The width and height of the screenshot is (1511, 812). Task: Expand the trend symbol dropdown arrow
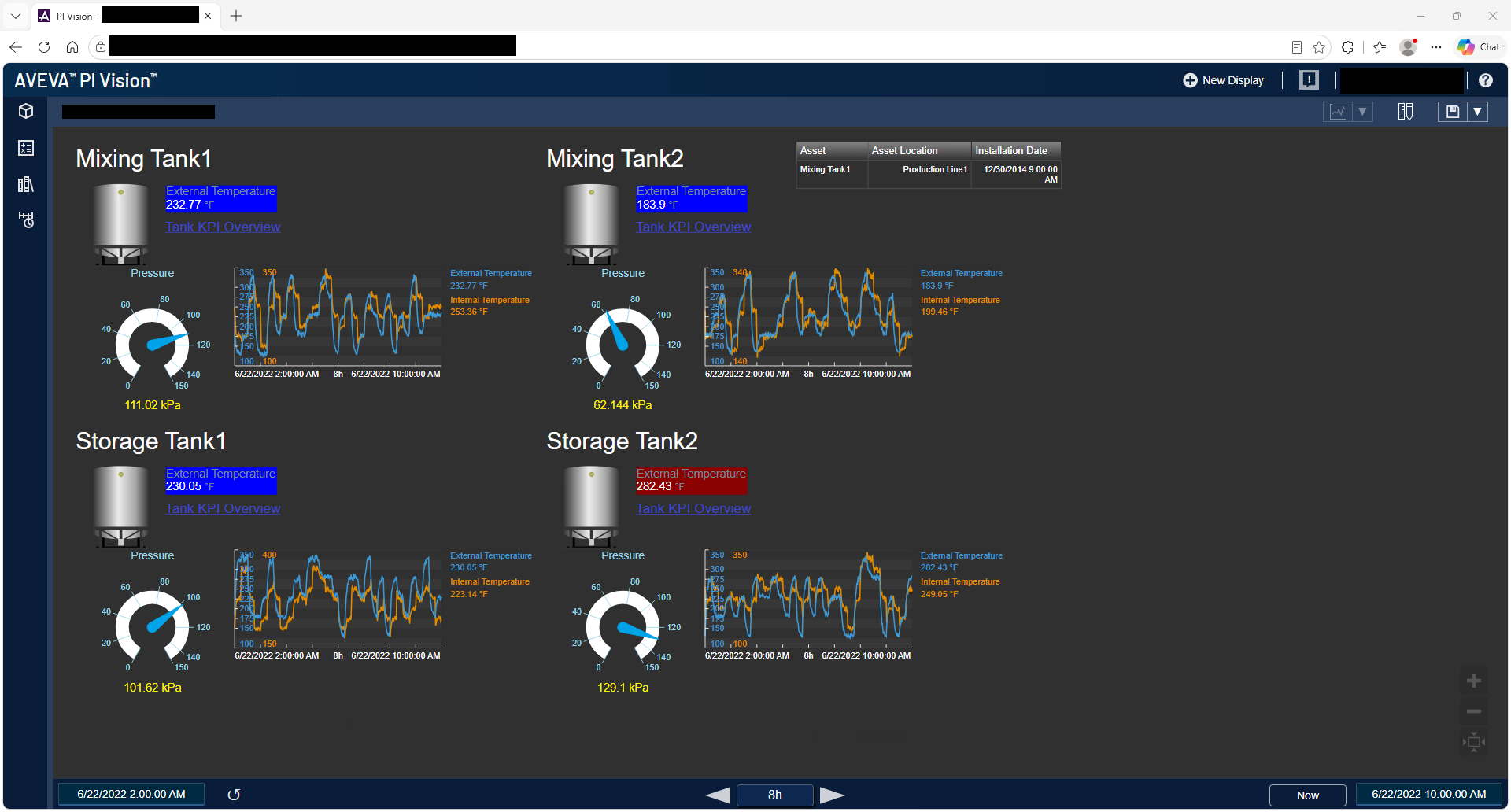(1362, 112)
